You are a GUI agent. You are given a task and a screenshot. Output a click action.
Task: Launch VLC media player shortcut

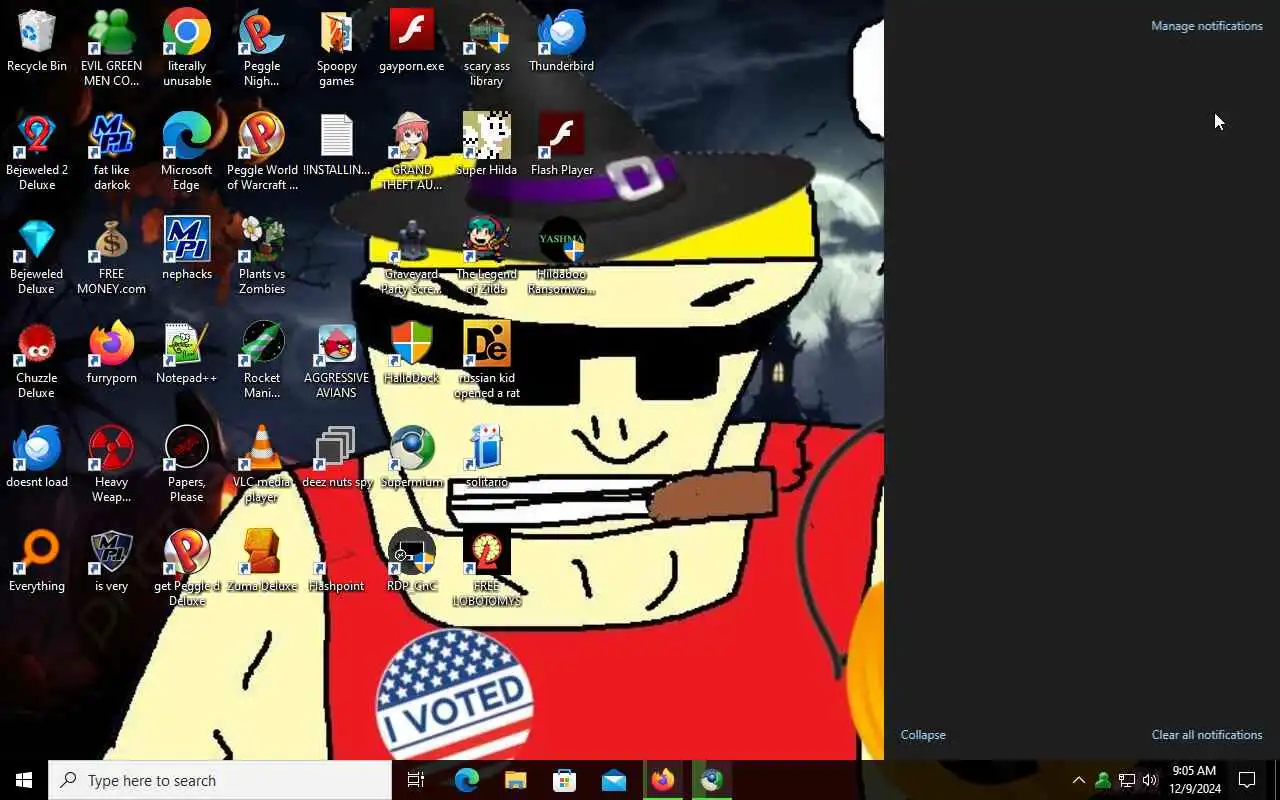262,464
